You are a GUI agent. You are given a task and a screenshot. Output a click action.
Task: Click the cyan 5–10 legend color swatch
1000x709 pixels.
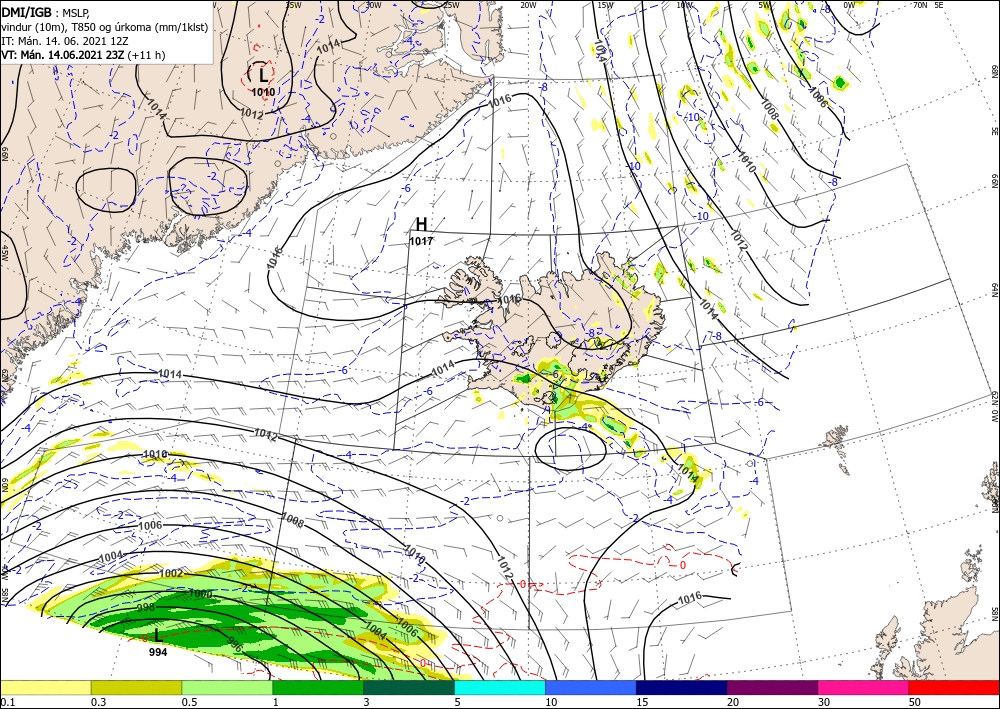(x=500, y=687)
